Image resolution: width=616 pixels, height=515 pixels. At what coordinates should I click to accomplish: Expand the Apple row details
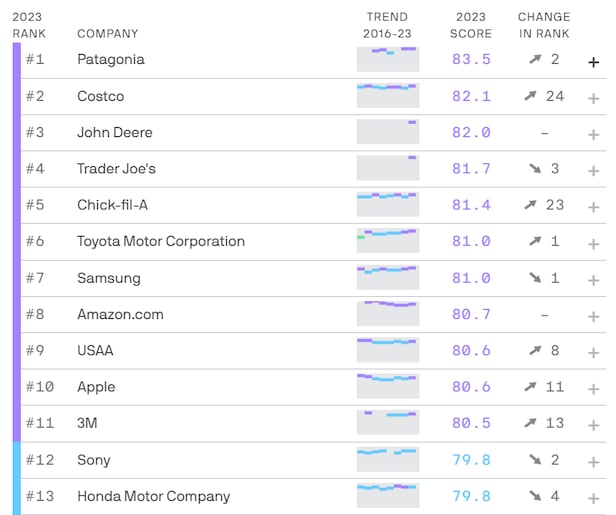[593, 389]
